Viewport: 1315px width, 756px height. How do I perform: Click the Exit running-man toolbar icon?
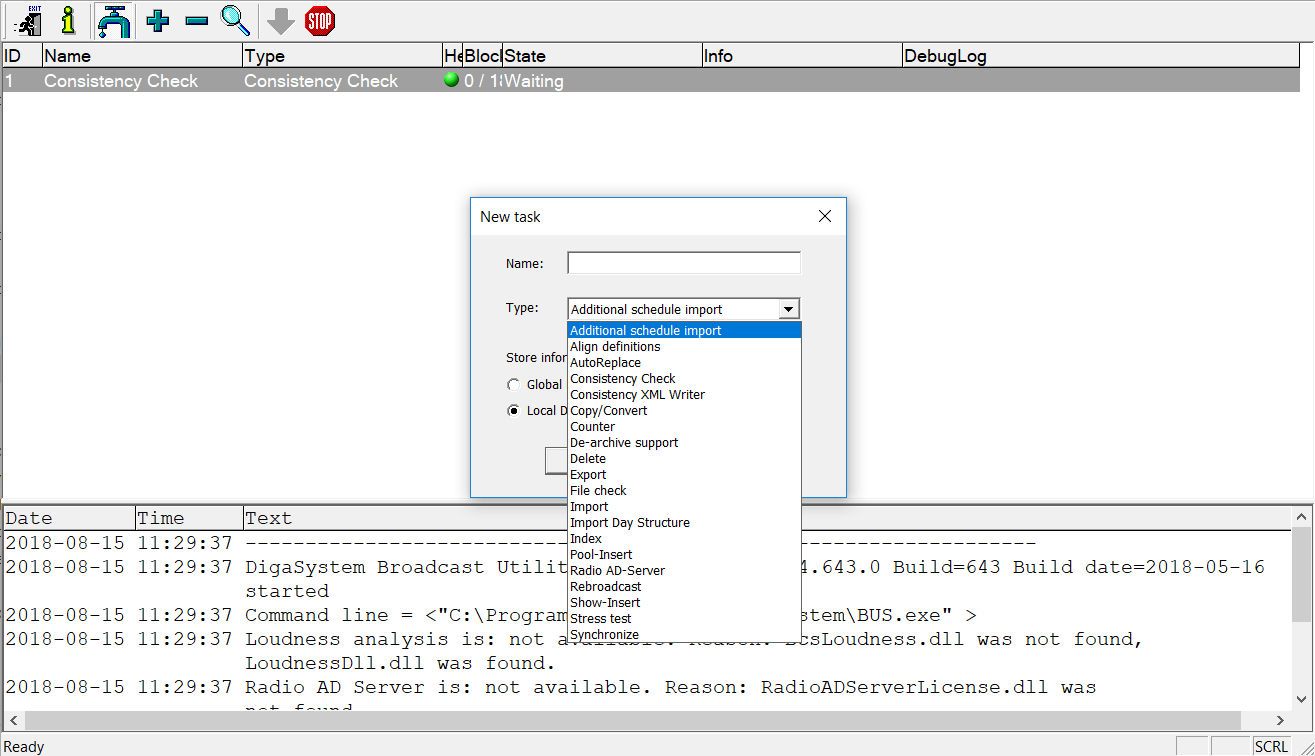(x=29, y=20)
